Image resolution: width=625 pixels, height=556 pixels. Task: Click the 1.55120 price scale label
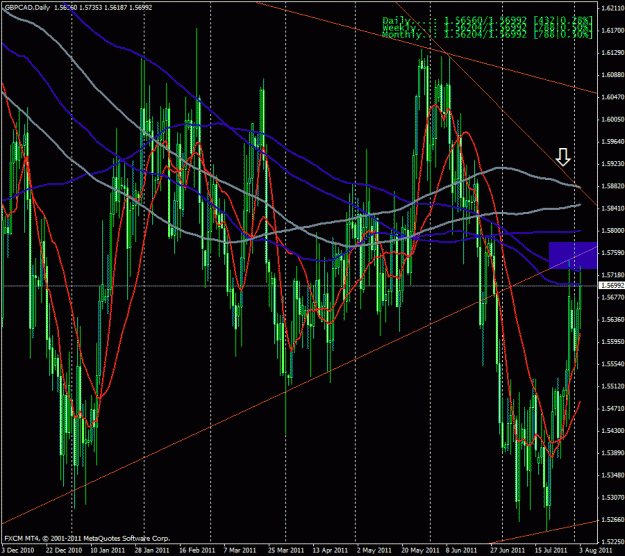tap(613, 387)
